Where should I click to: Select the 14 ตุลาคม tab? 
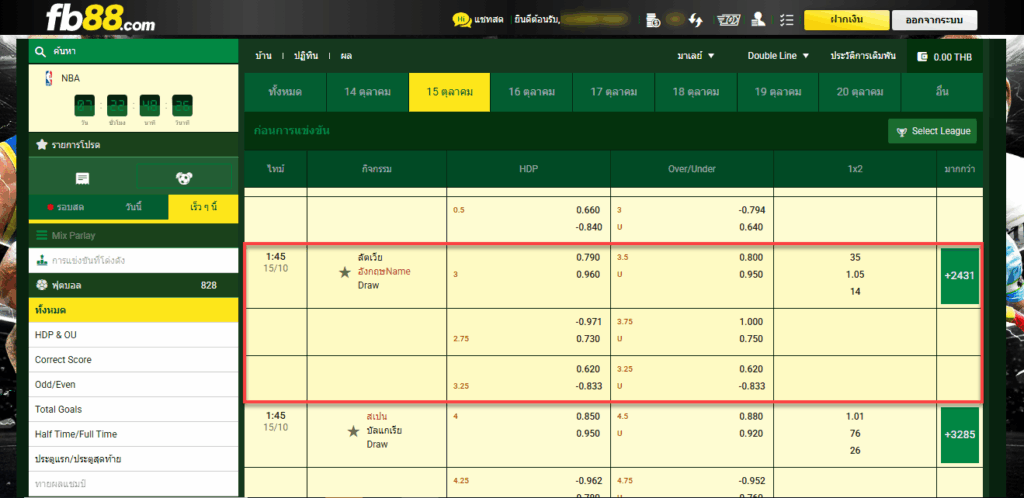pos(368,92)
